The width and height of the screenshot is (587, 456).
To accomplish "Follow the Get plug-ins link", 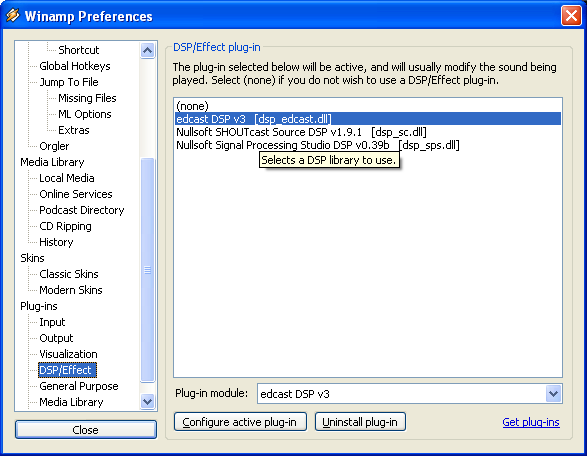I will click(531, 422).
